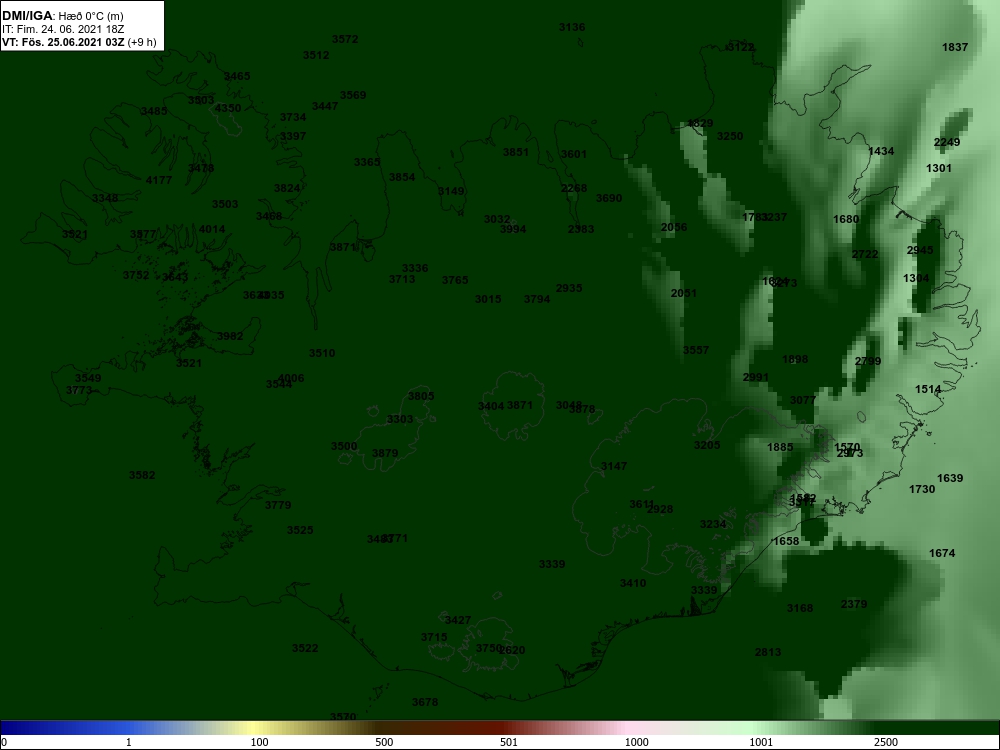The width and height of the screenshot is (1000, 750).
Task: Click the map value 3982
Action: (x=230, y=337)
